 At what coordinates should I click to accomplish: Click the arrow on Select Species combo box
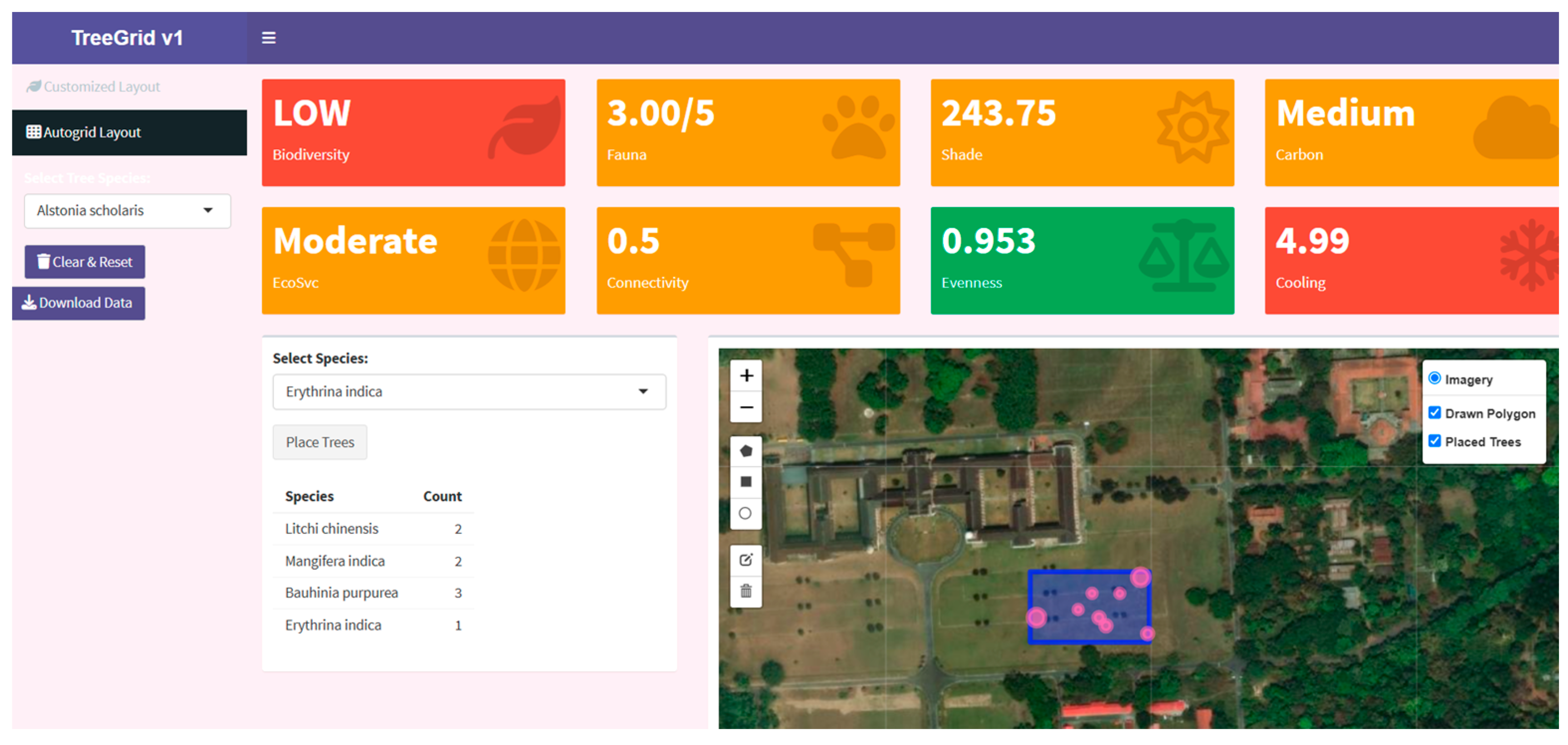point(643,391)
